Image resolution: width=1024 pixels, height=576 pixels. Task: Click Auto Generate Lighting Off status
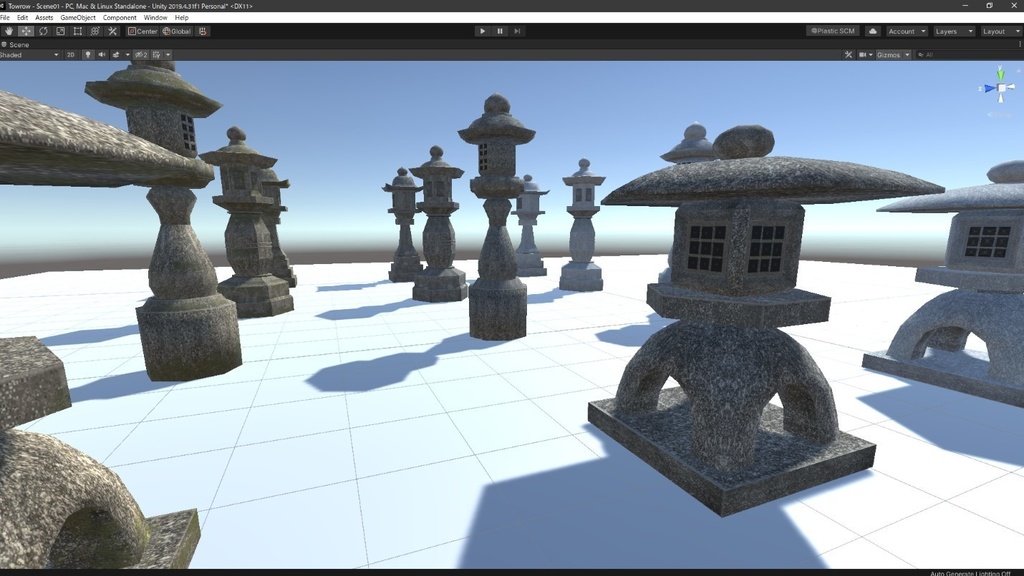pyautogui.click(x=970, y=573)
